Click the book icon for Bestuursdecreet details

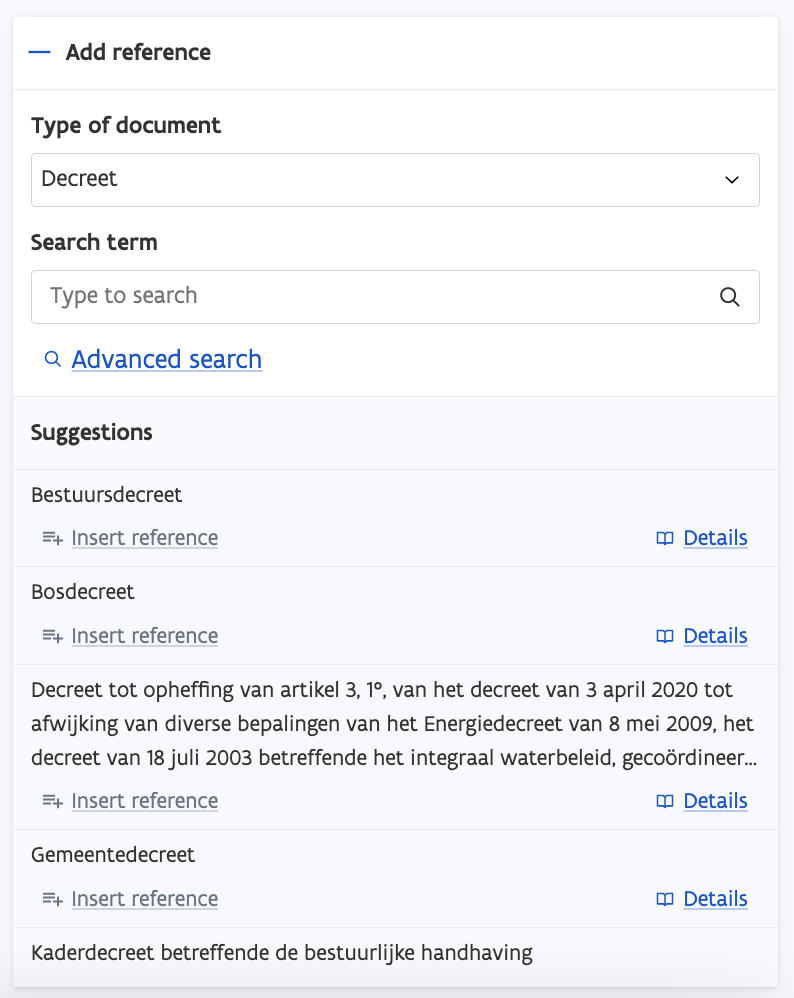[665, 538]
